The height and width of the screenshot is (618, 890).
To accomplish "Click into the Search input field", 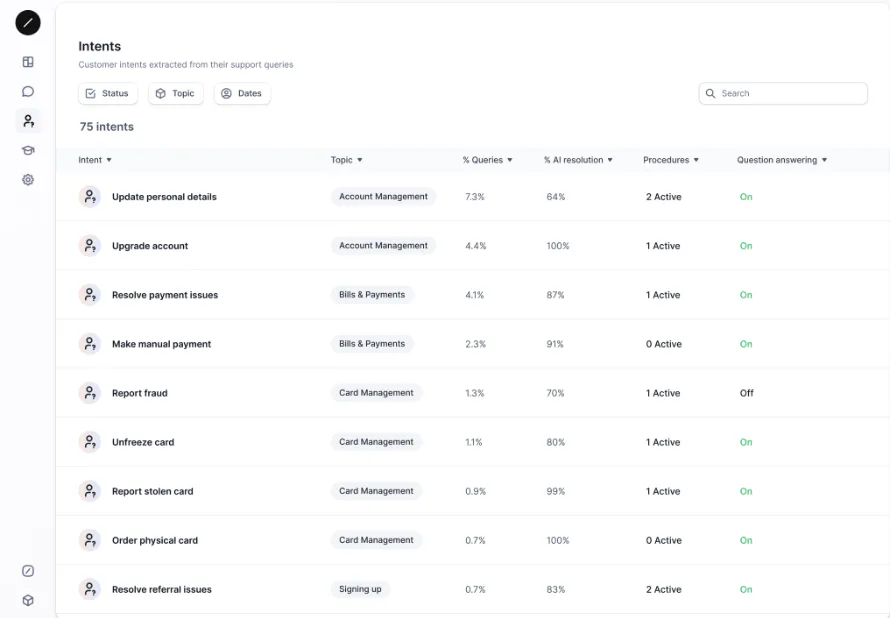I will tap(783, 93).
